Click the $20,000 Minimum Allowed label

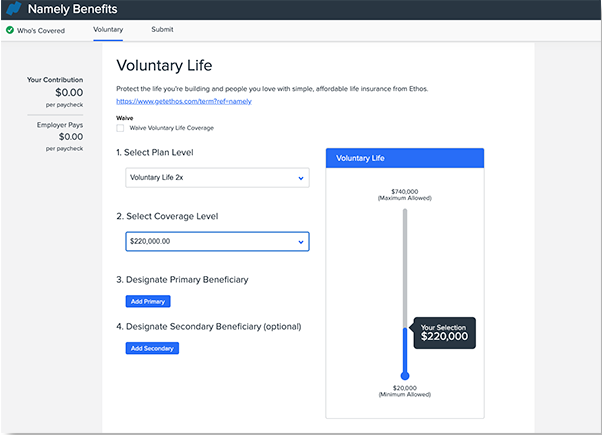click(404, 392)
